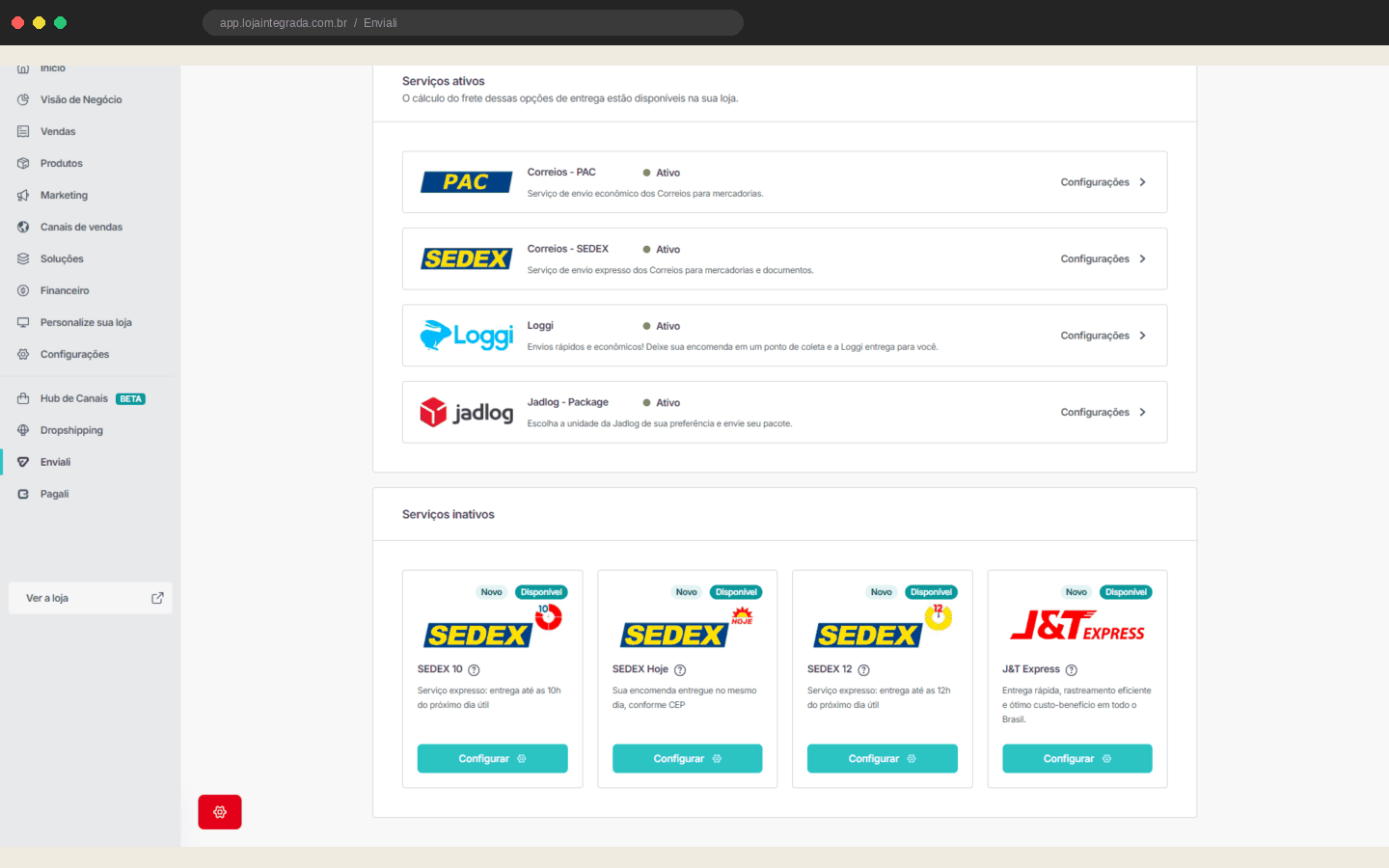Select Marketing in the sidebar
The width and height of the screenshot is (1389, 868).
tap(64, 195)
